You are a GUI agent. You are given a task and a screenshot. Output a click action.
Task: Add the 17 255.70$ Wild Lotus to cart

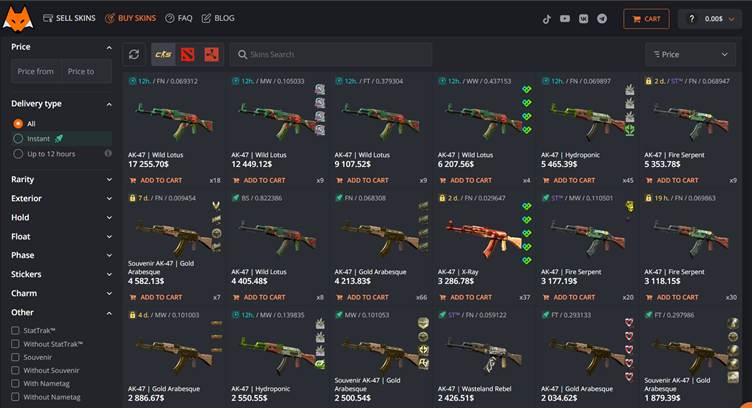[x=156, y=180]
